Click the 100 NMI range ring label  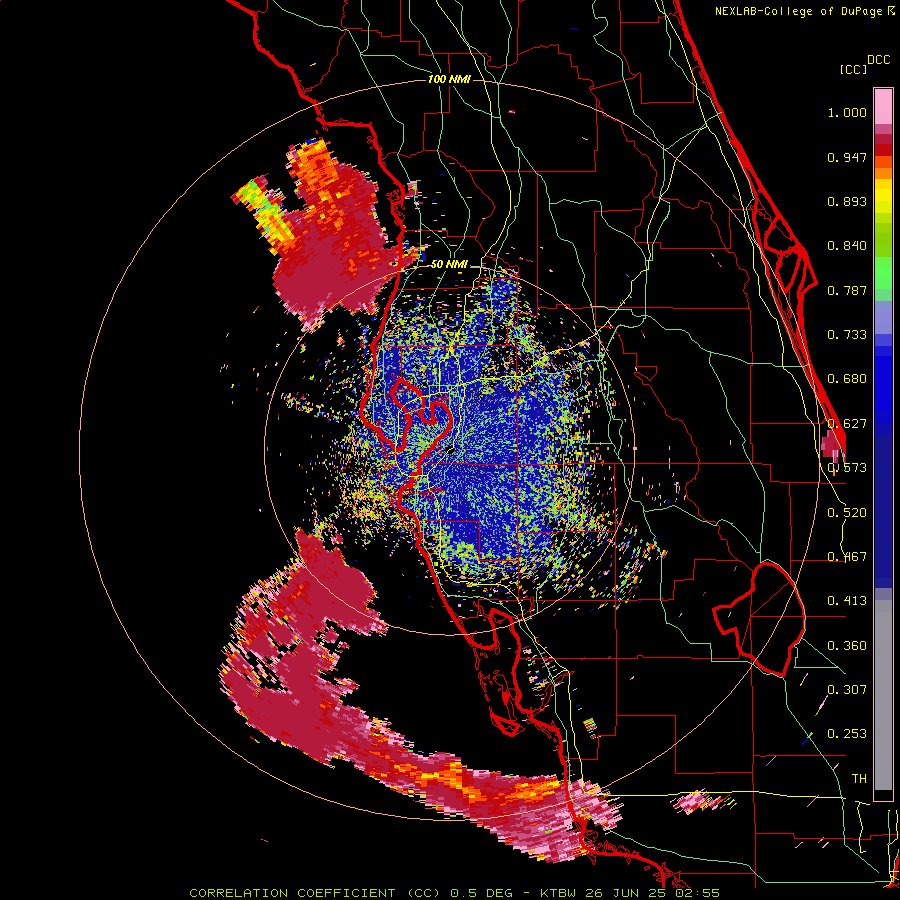(x=449, y=79)
